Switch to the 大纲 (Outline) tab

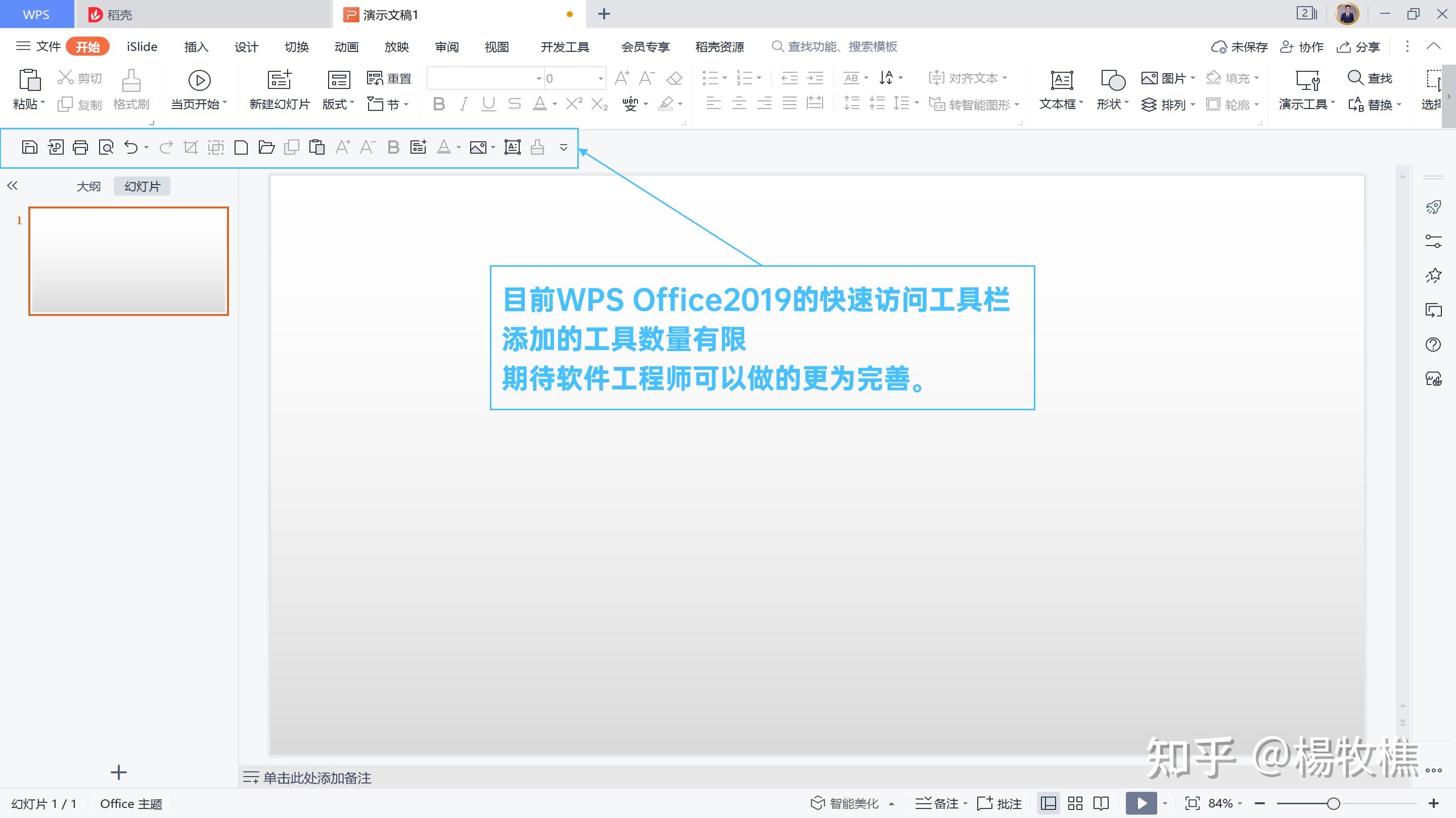[88, 186]
